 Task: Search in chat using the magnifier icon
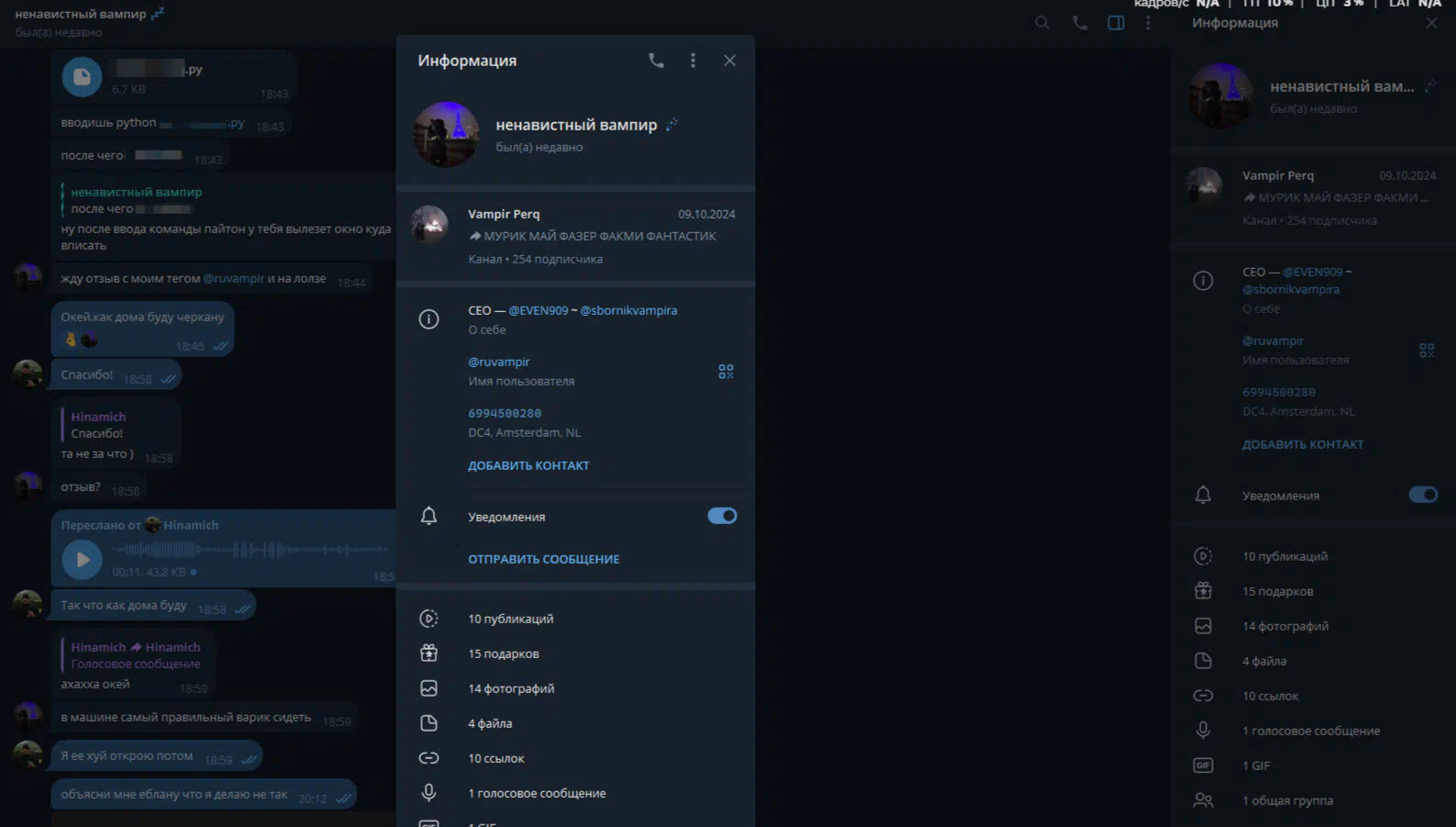click(1042, 23)
